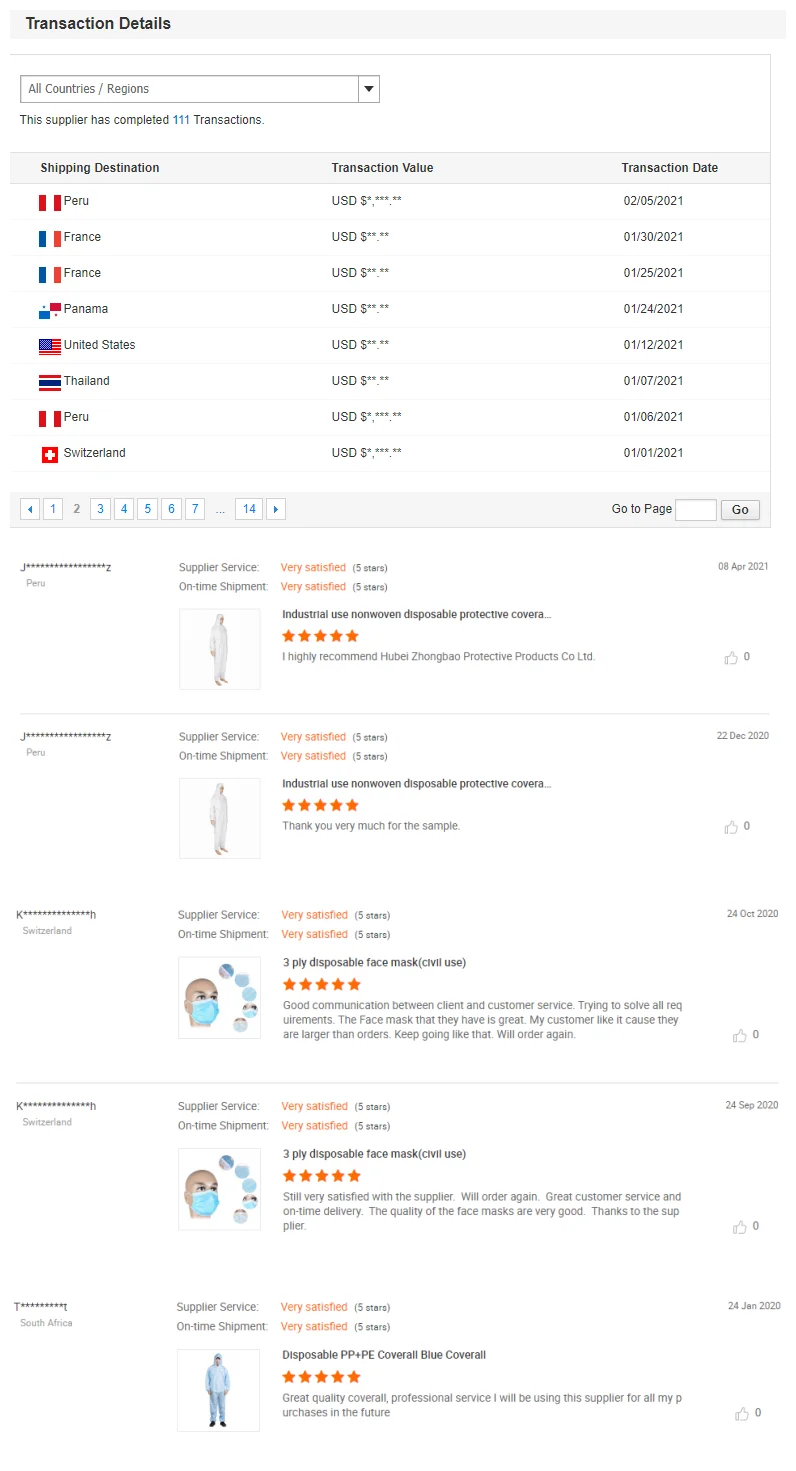This screenshot has width=796, height=1471.
Task: Jump to page 14 of transactions
Action: (249, 509)
